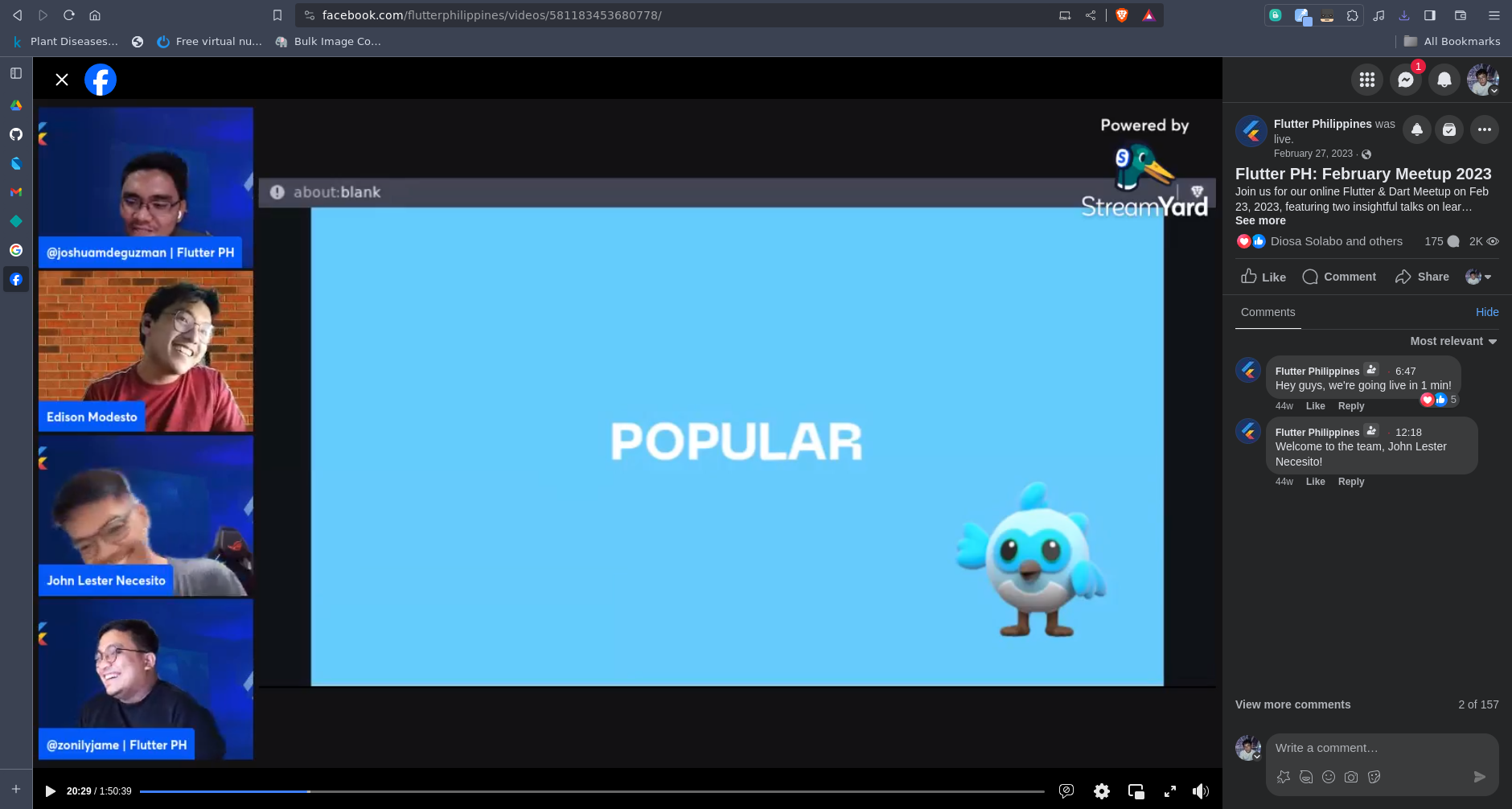Open GitHub from the browser sidebar
This screenshot has height=809, width=1512.
(16, 134)
